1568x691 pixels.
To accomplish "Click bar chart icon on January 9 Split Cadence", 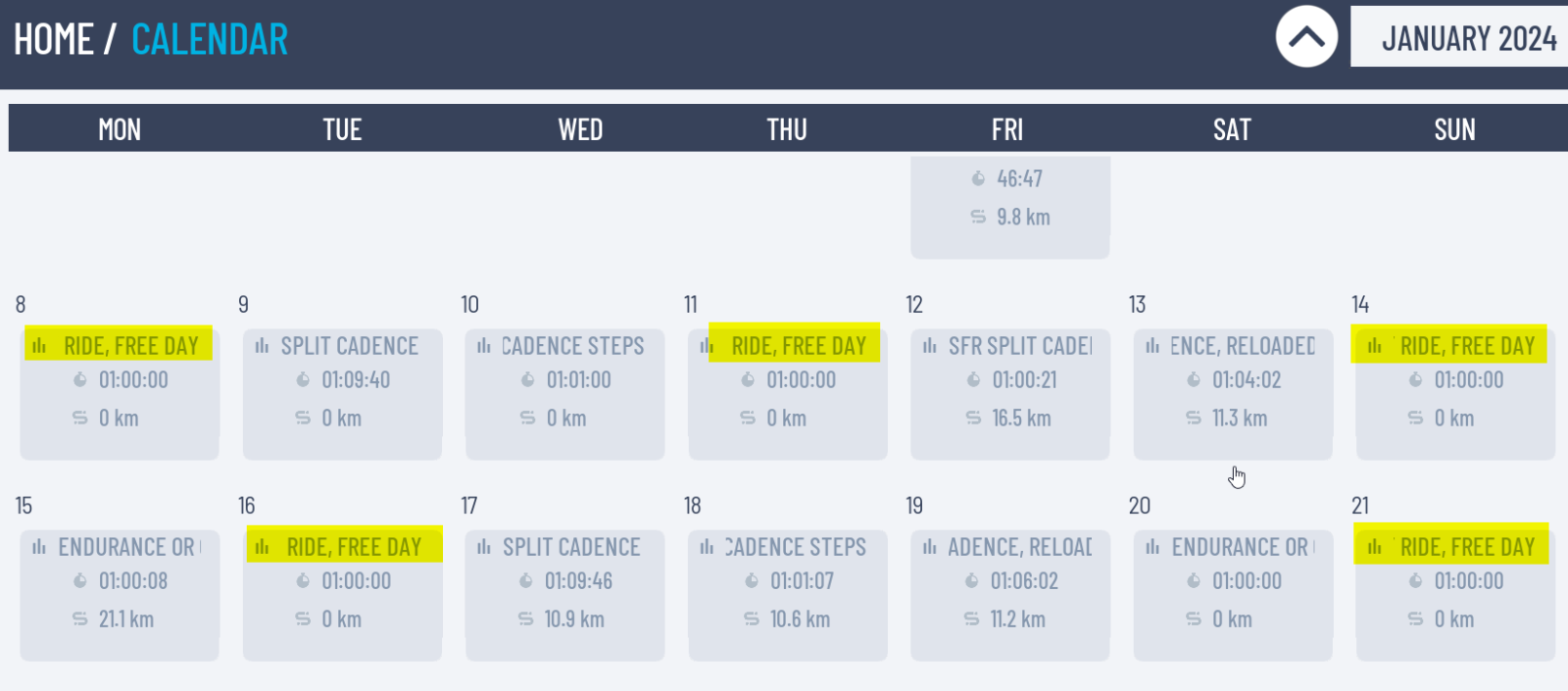I will tap(262, 346).
